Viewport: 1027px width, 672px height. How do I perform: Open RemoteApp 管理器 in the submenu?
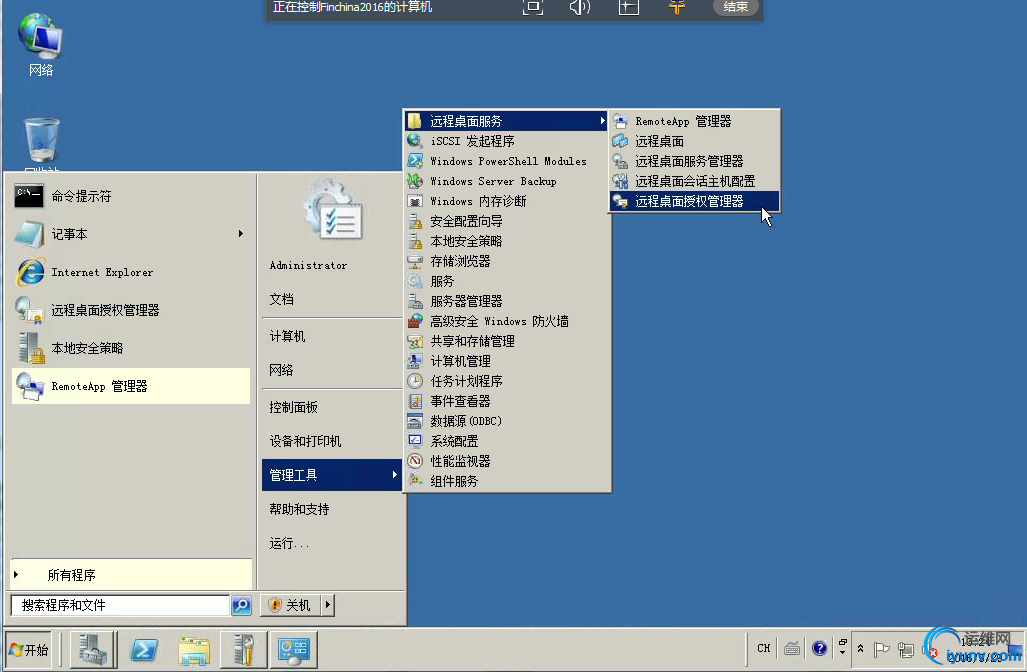coord(694,121)
